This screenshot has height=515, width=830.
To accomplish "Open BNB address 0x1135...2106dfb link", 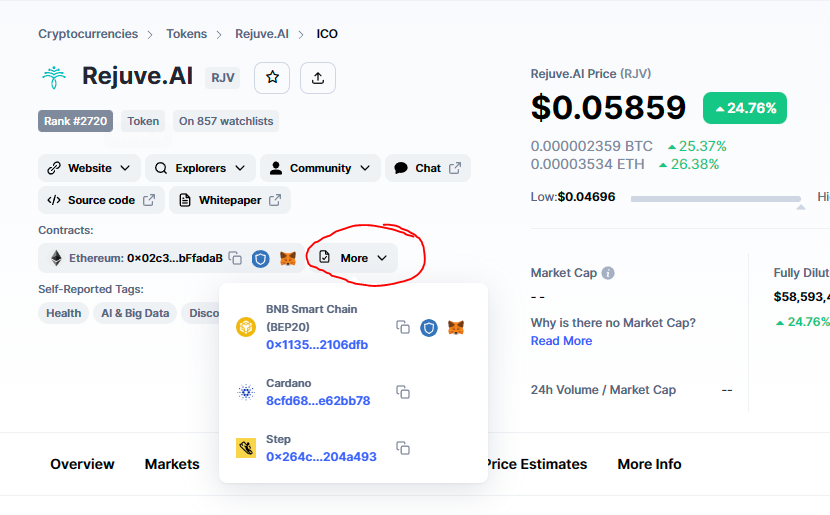I will coord(317,345).
